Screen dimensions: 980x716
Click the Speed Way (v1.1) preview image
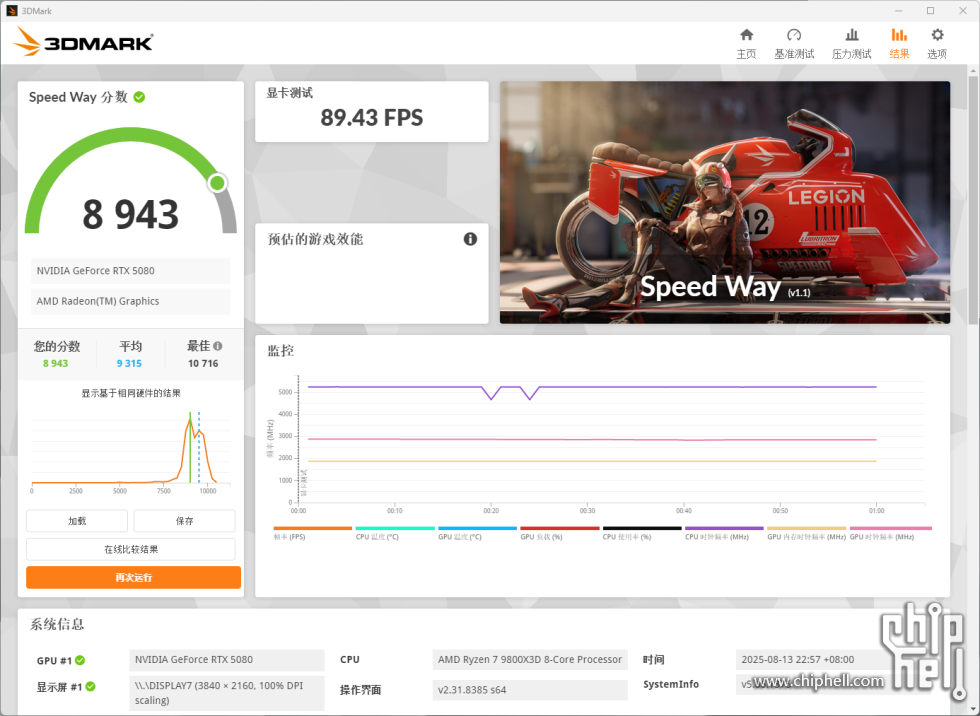[724, 202]
